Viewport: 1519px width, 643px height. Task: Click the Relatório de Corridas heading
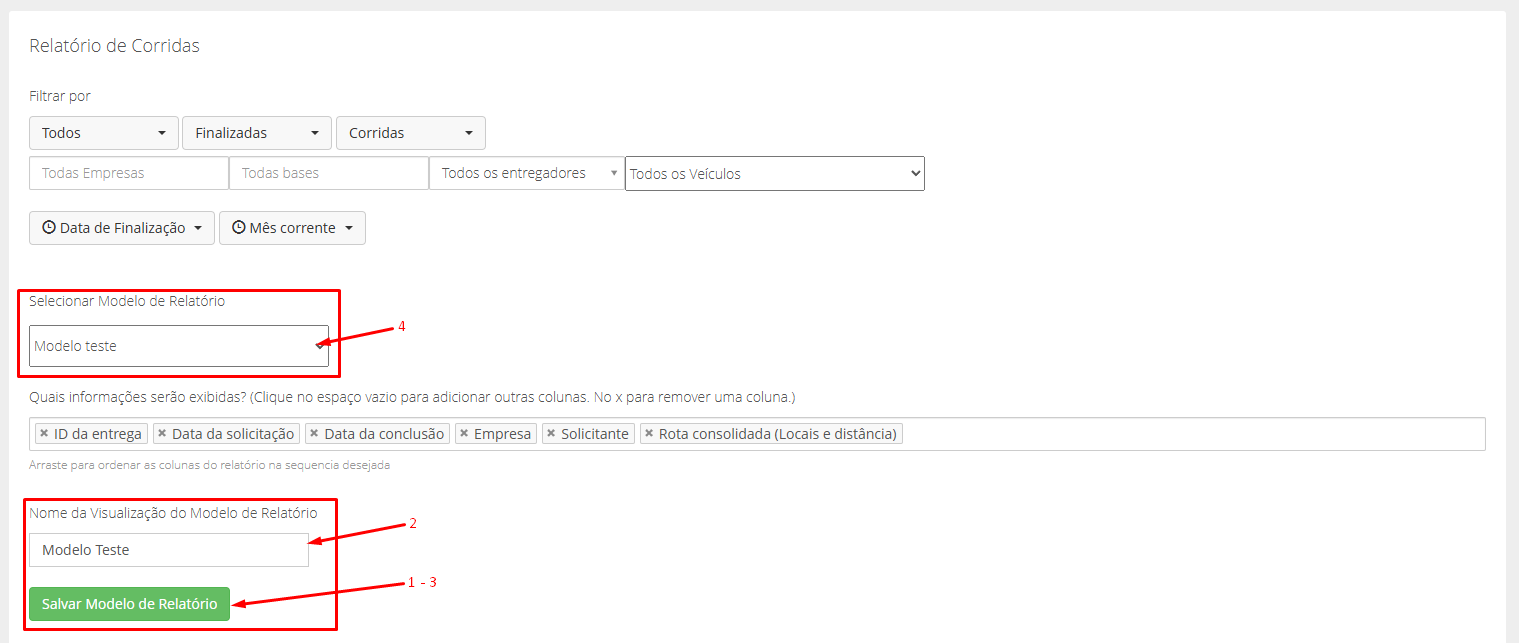(114, 46)
